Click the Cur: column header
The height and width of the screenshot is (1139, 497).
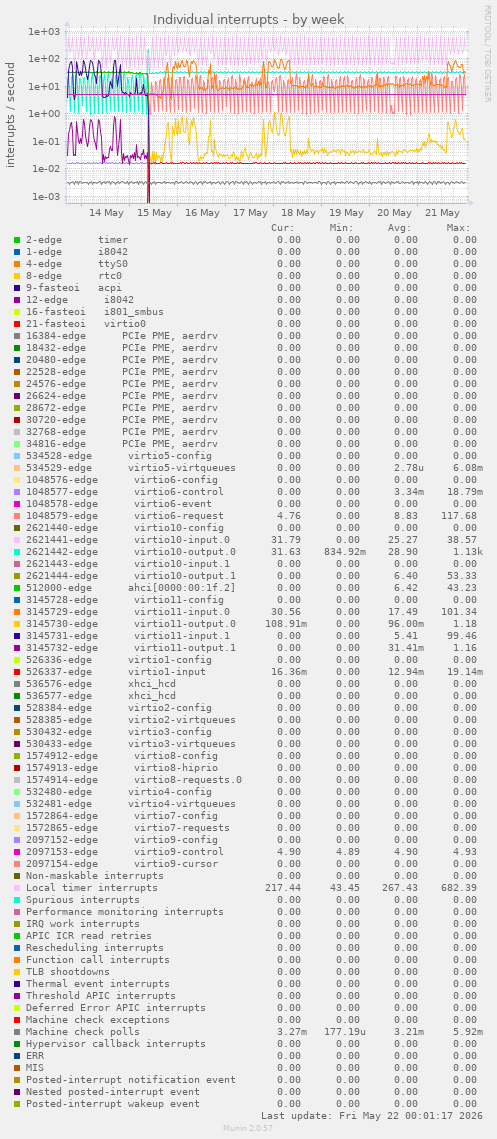point(283,227)
